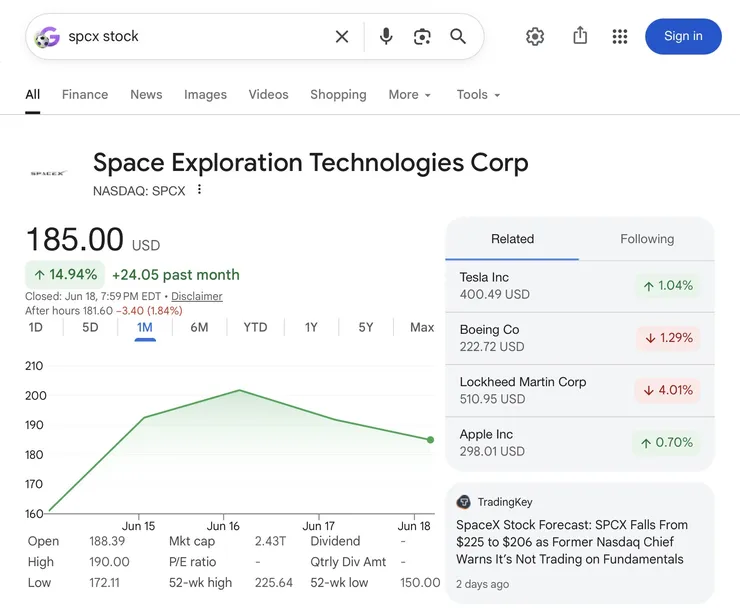This screenshot has width=740, height=614.
Task: Click the SpaceX company logo
Action: 49,173
